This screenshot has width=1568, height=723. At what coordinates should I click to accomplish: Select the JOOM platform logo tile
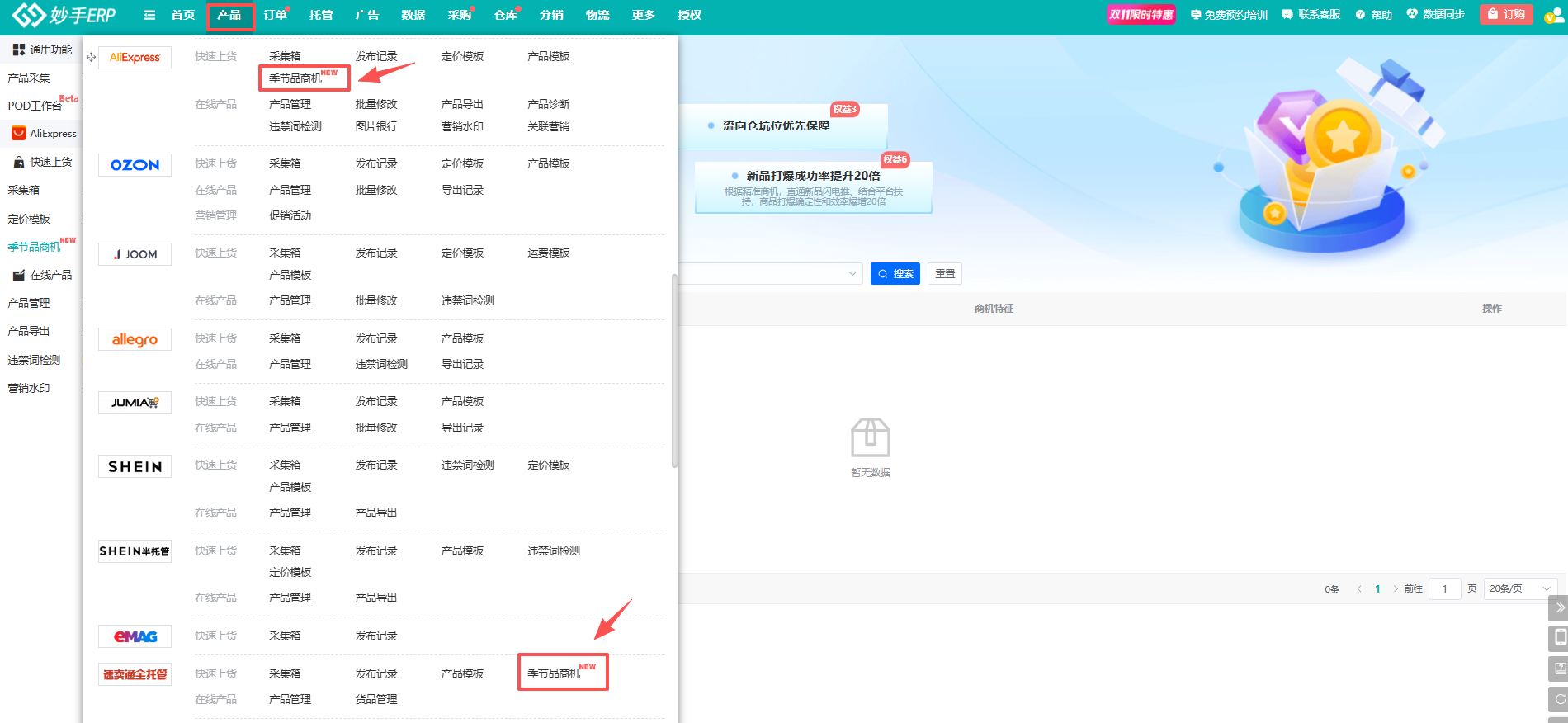point(135,254)
